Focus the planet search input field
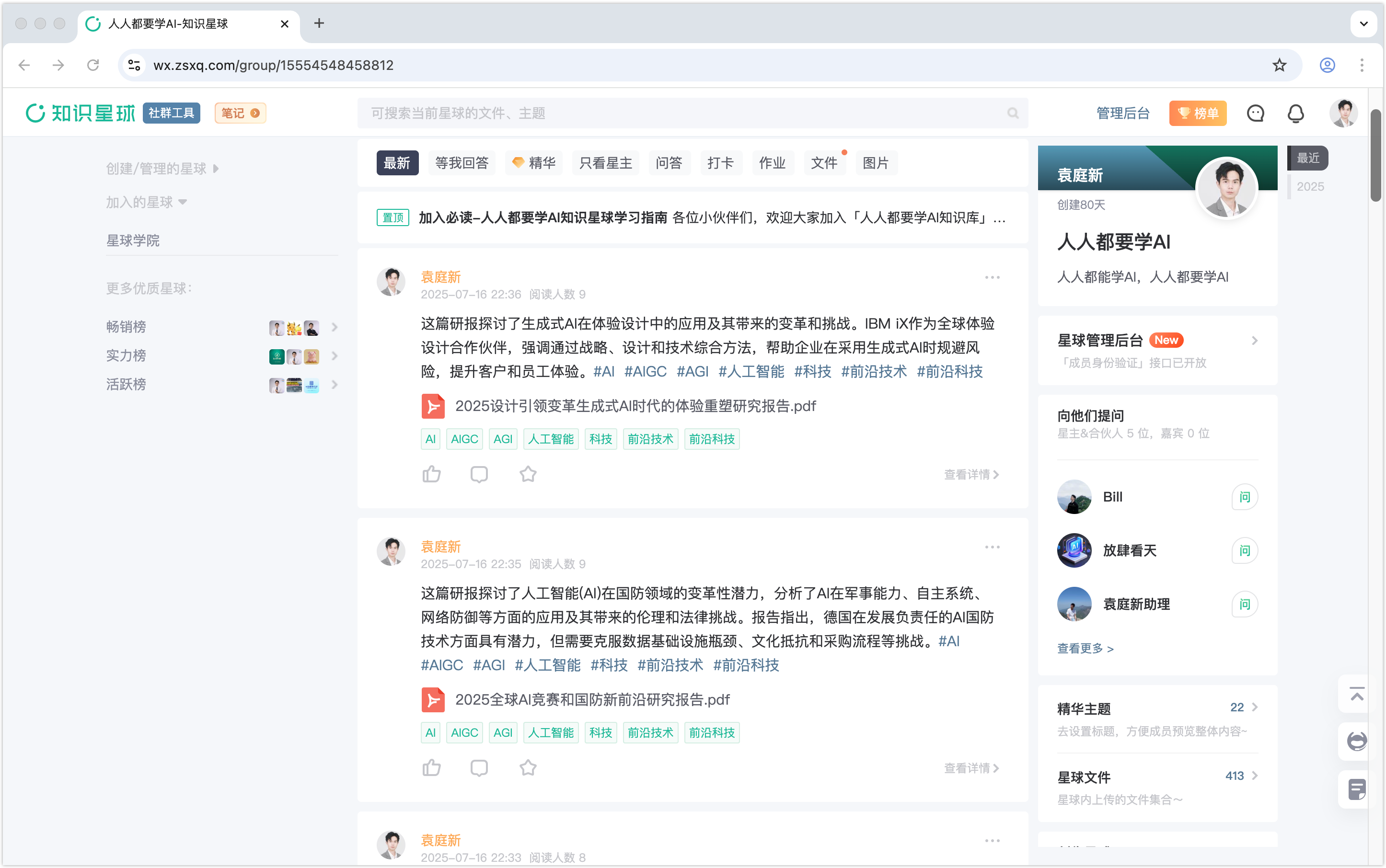Screen dimensions: 1386x868 pos(683,113)
